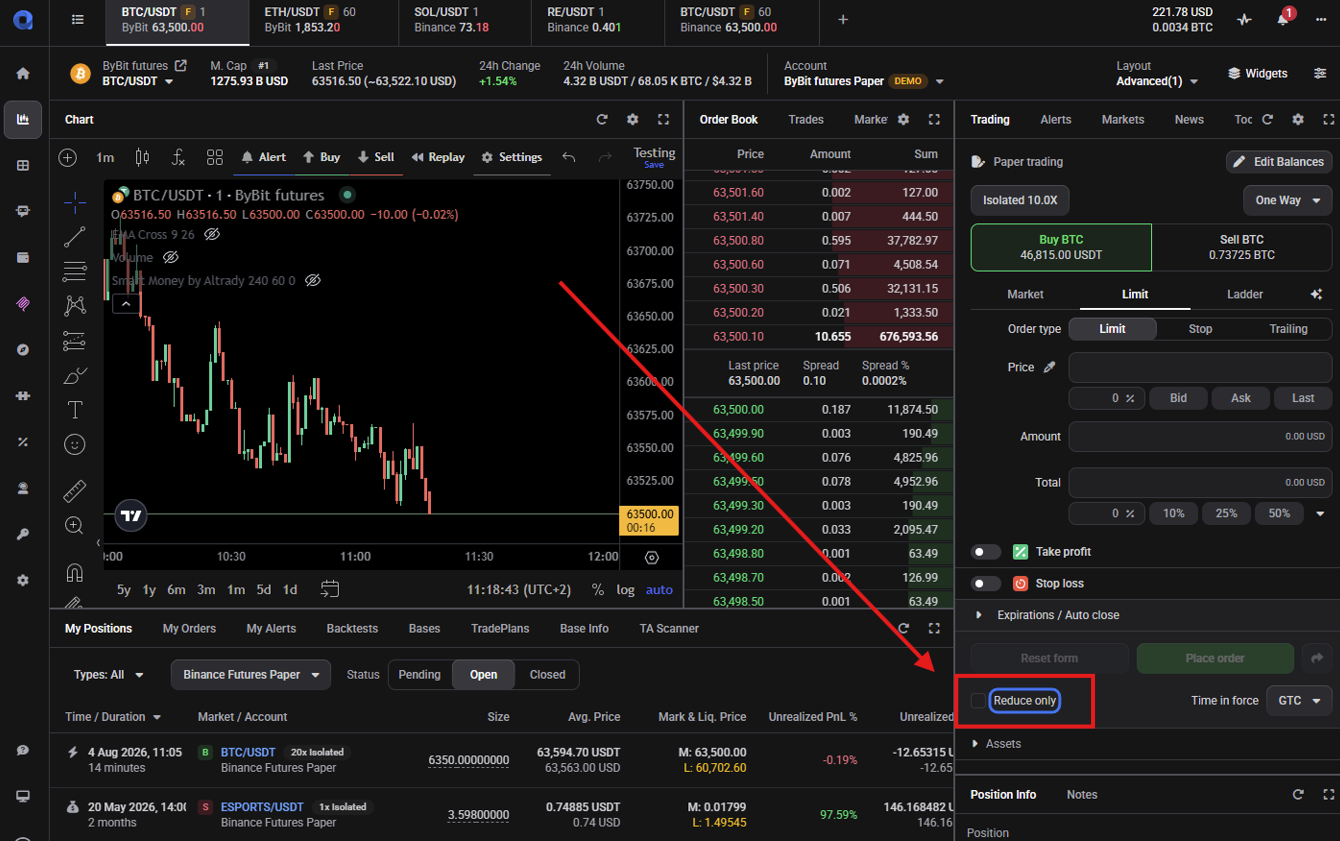This screenshot has width=1340, height=841.
Task: Open the indicators fx menu
Action: click(x=178, y=157)
